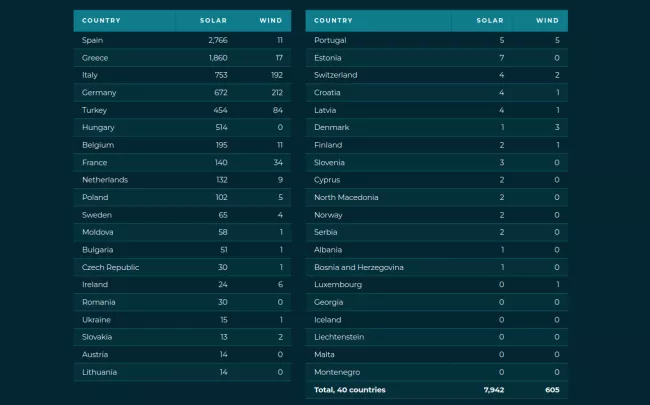
Task: Click the Georgia country name
Action: point(328,302)
